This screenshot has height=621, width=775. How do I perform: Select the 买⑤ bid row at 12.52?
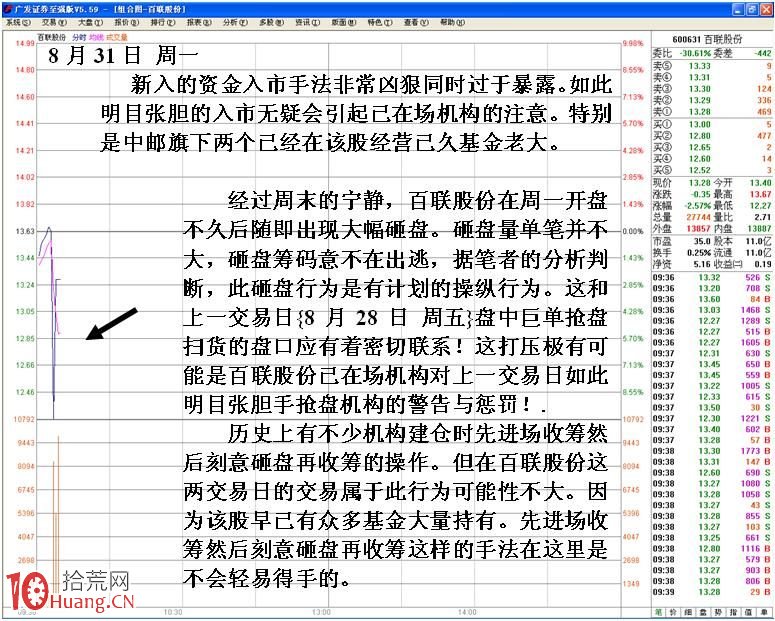point(712,170)
